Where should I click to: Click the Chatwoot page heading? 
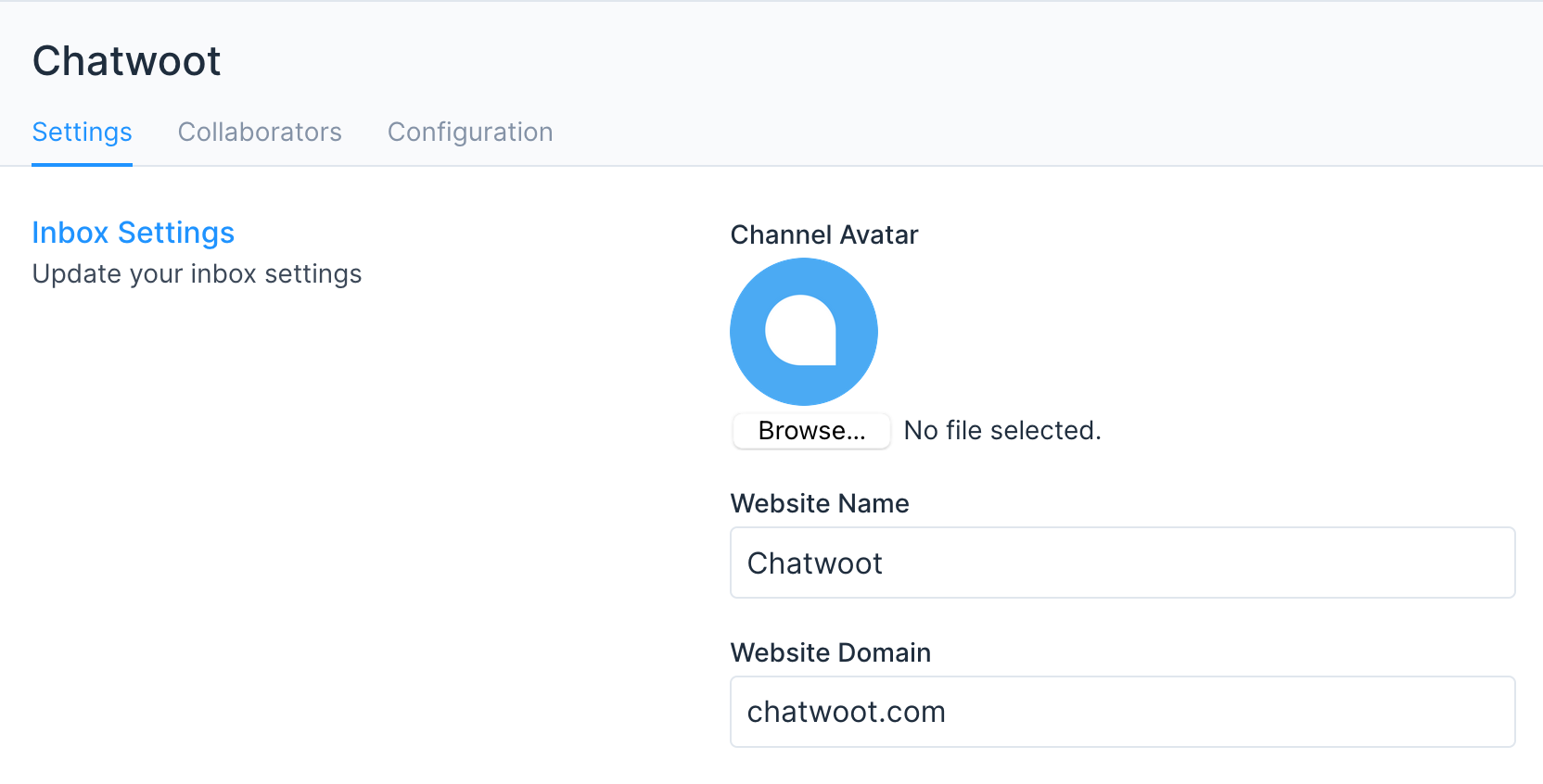(126, 59)
